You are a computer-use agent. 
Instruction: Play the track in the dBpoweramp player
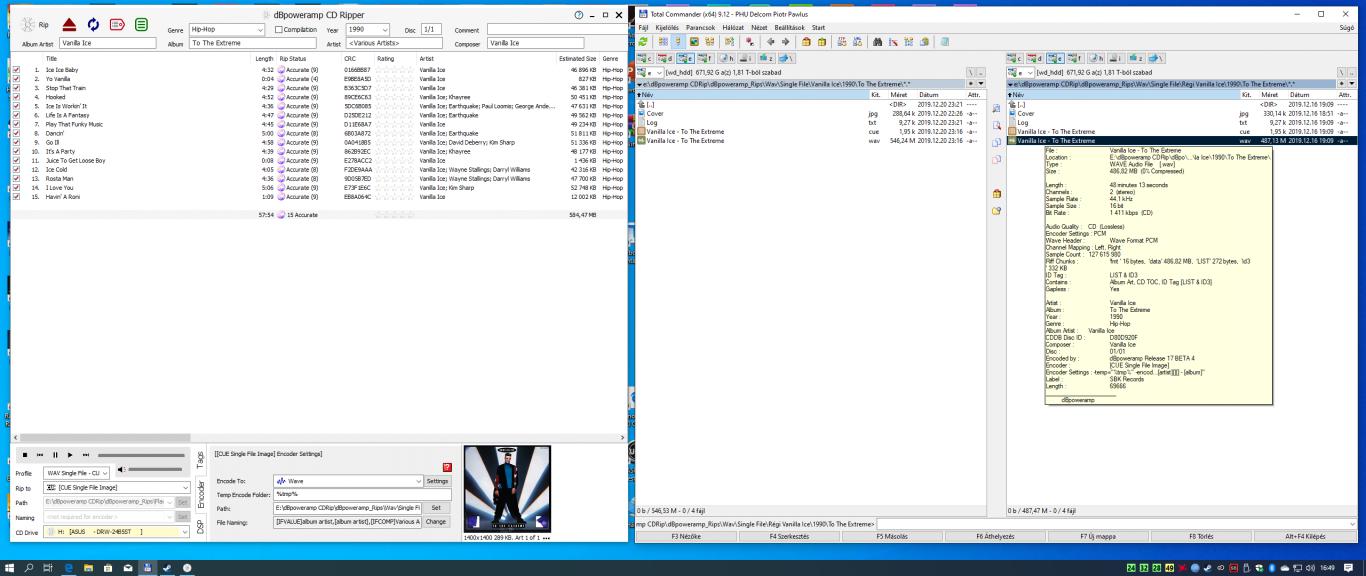click(71, 455)
